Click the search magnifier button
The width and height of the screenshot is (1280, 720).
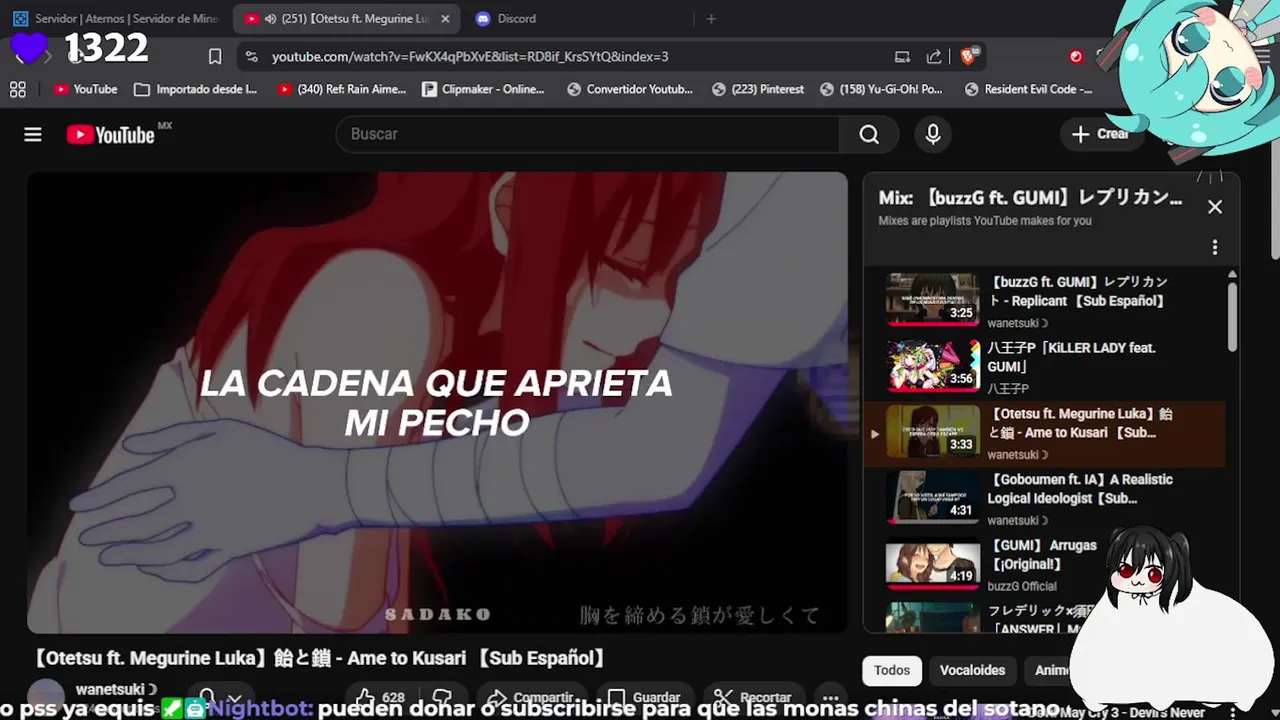point(869,134)
